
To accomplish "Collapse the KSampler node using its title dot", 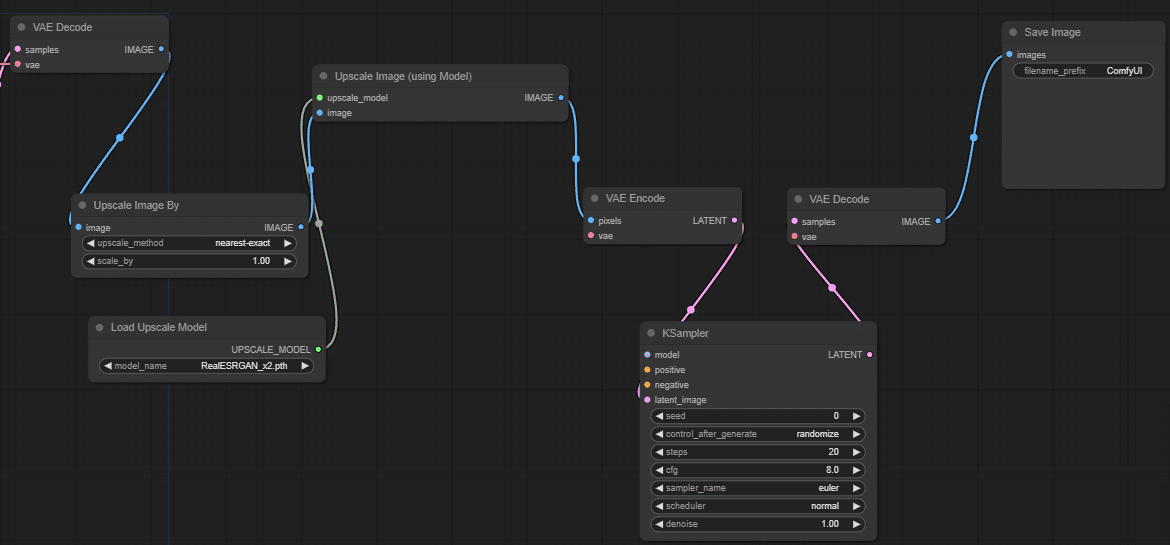I will click(651, 333).
